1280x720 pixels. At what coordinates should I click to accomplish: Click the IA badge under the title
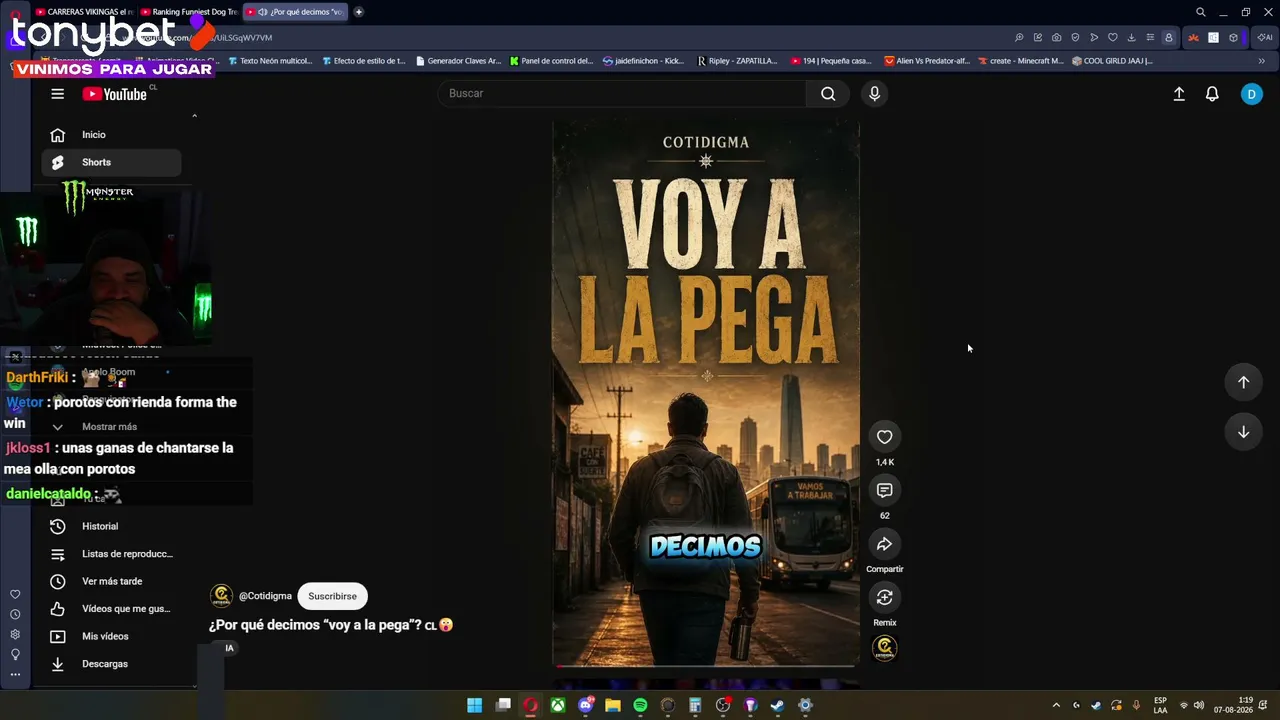pos(229,648)
